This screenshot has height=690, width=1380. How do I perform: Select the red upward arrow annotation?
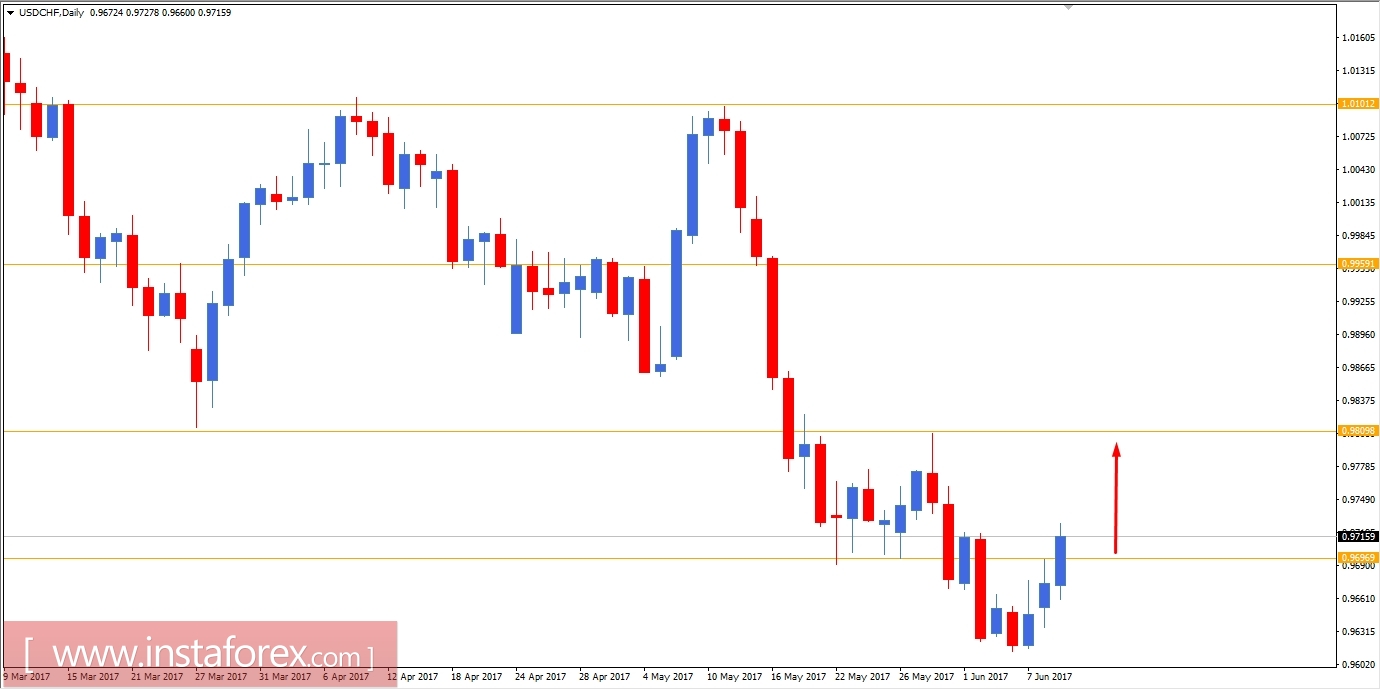(1116, 495)
